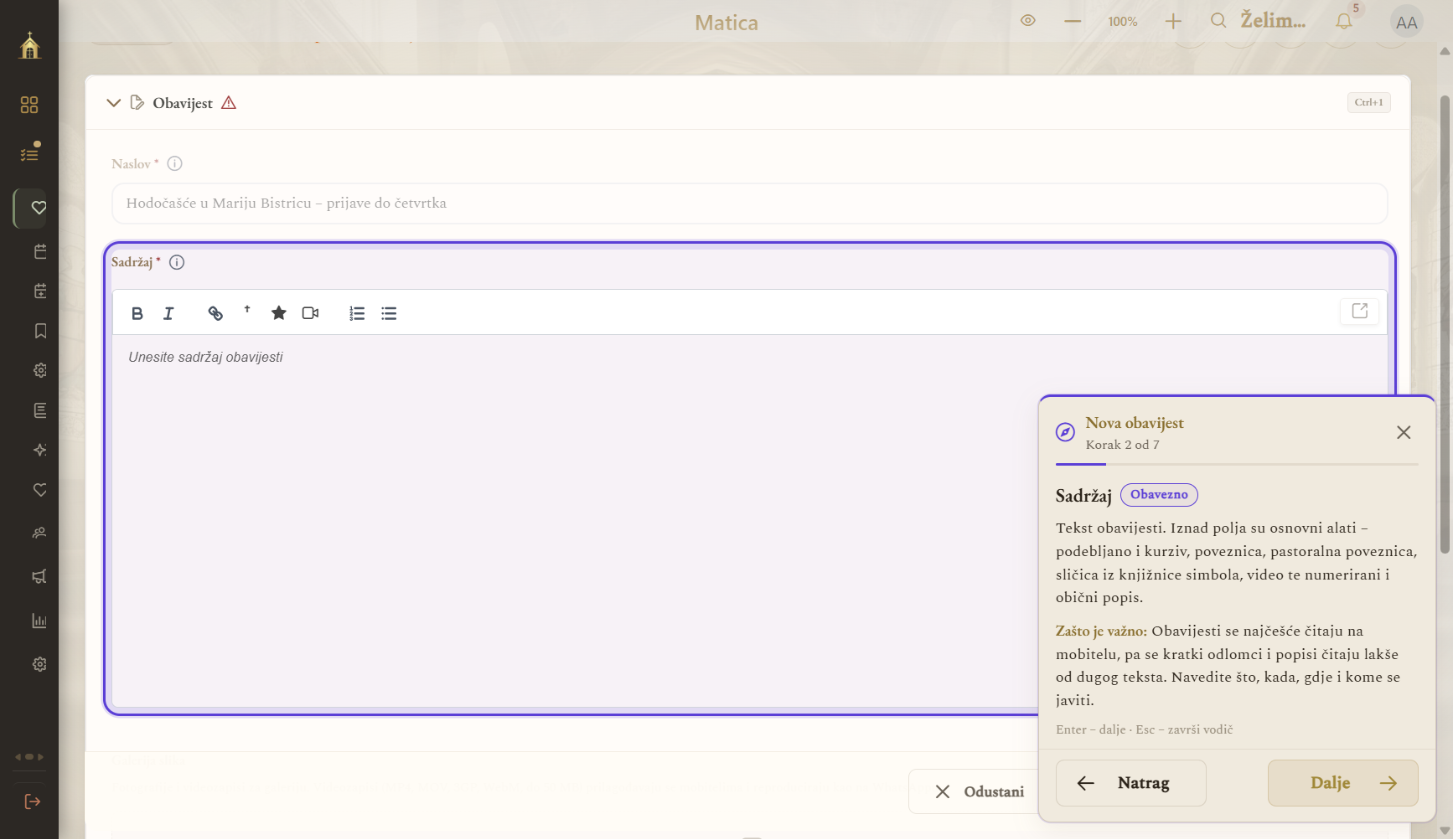Click the logout icon at the bottom of the sidebar

pyautogui.click(x=32, y=801)
